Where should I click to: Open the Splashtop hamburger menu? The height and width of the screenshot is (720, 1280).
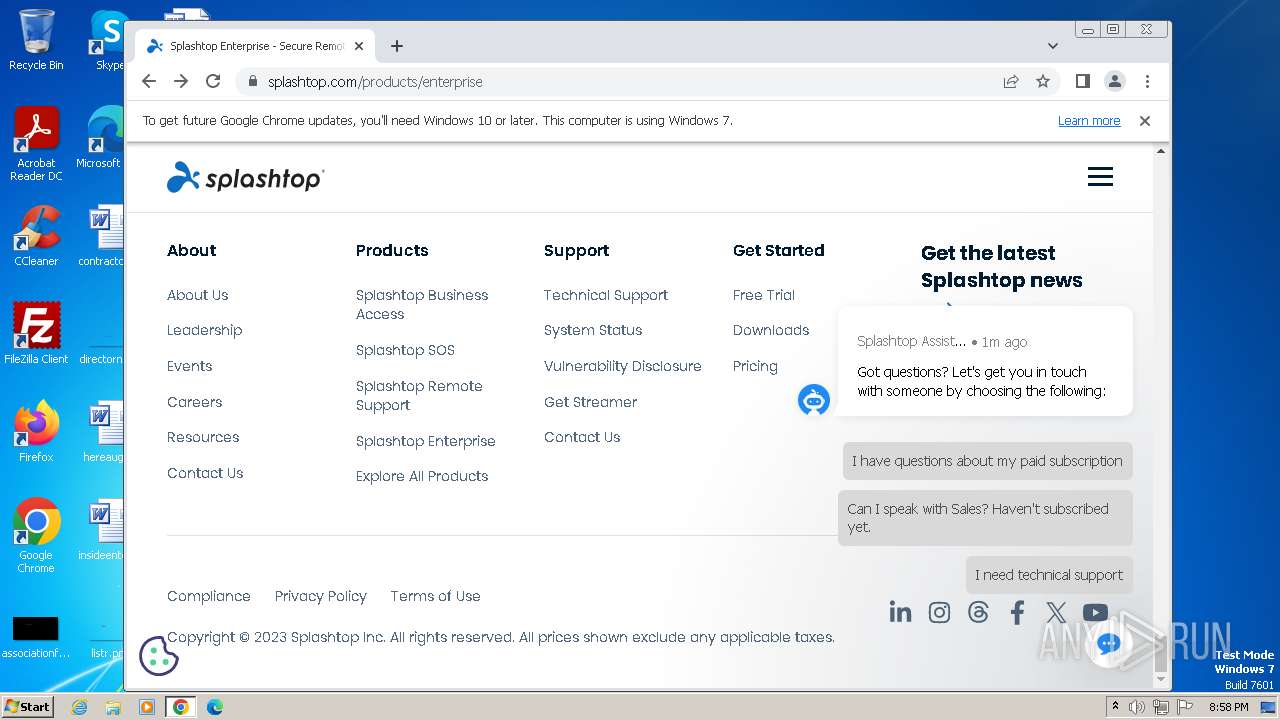click(x=1100, y=177)
